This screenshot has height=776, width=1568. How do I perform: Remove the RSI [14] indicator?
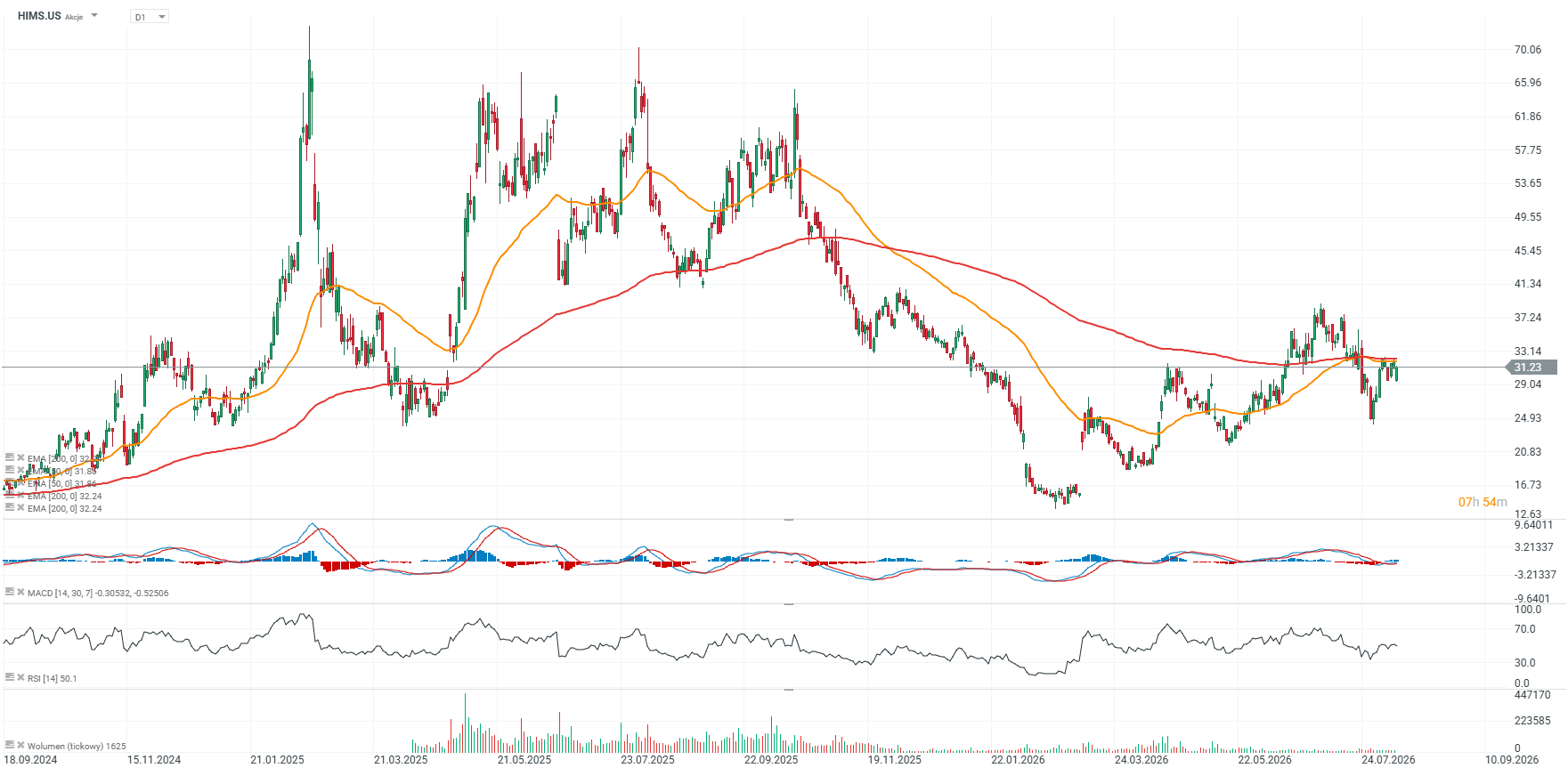[x=20, y=677]
